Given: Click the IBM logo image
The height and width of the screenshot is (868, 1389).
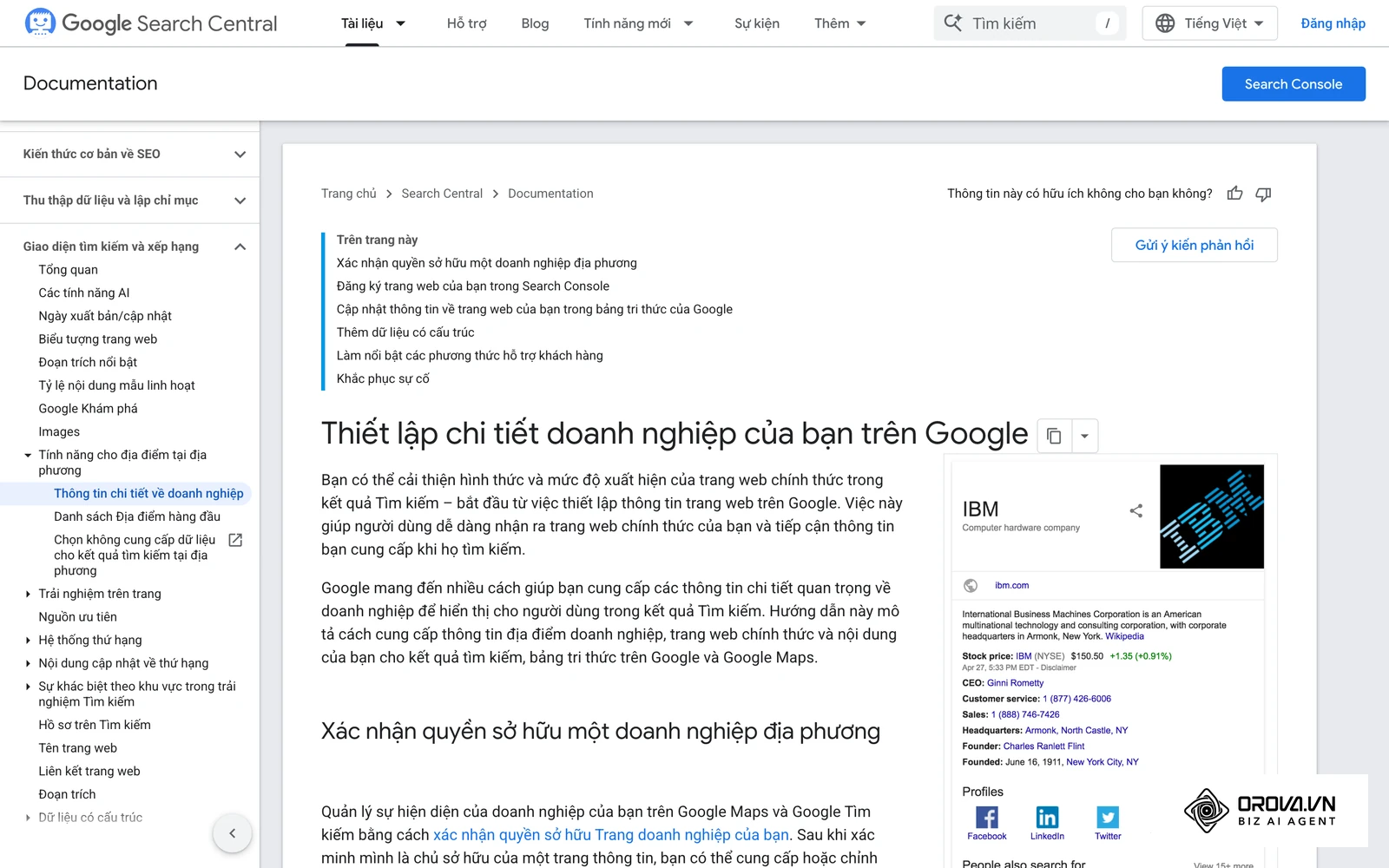Looking at the screenshot, I should point(1212,516).
